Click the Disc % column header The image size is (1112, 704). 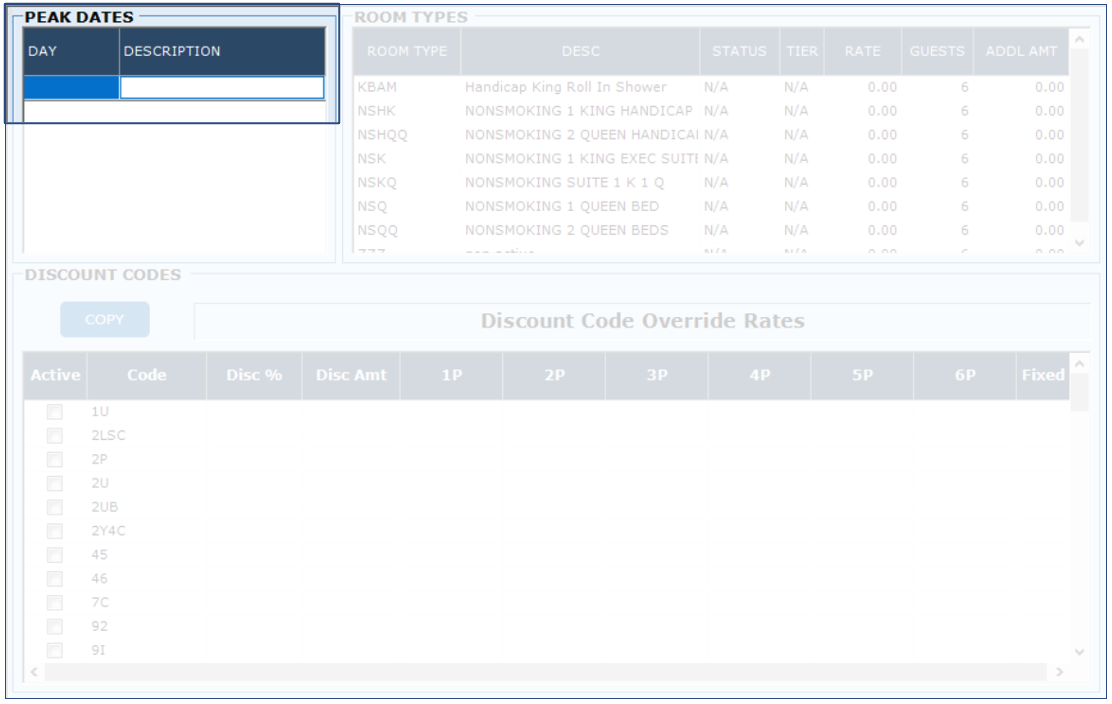coord(254,375)
